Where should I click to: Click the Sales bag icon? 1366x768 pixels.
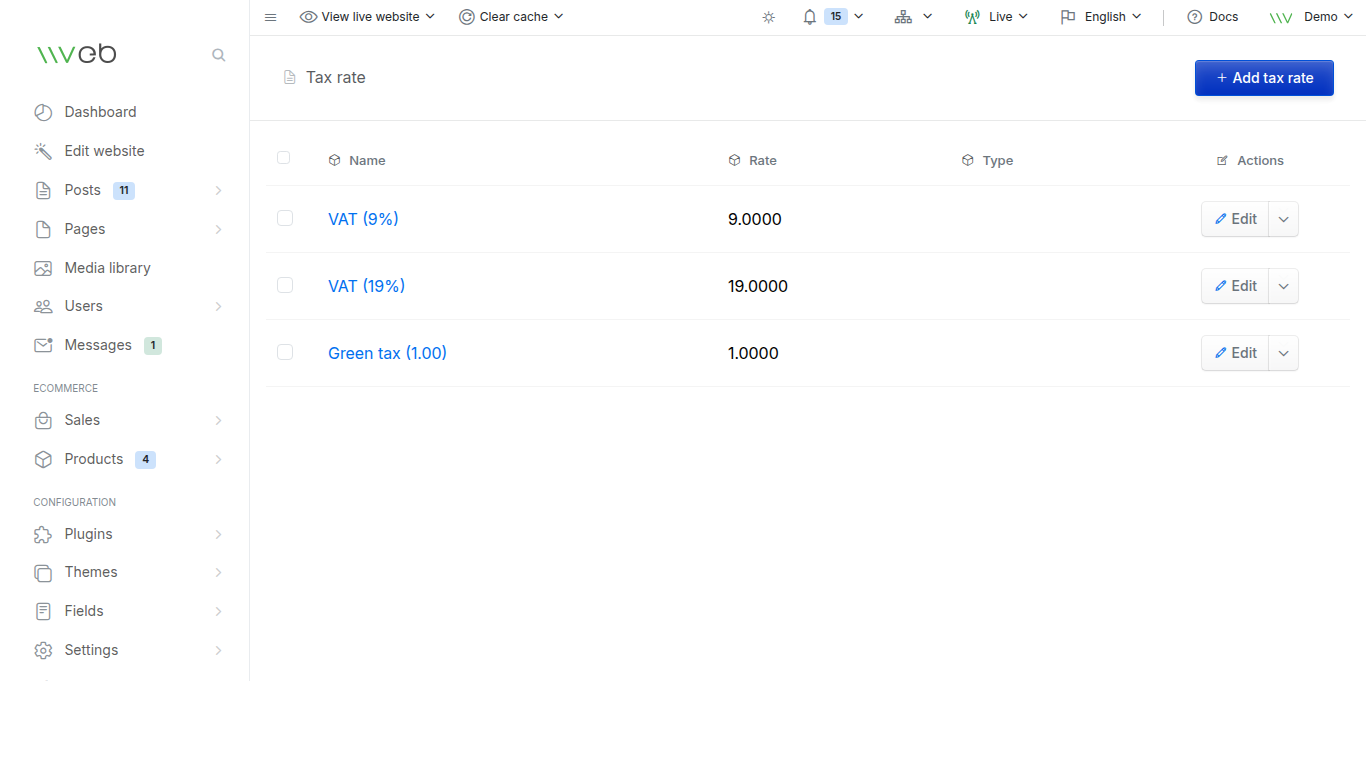pyautogui.click(x=43, y=420)
